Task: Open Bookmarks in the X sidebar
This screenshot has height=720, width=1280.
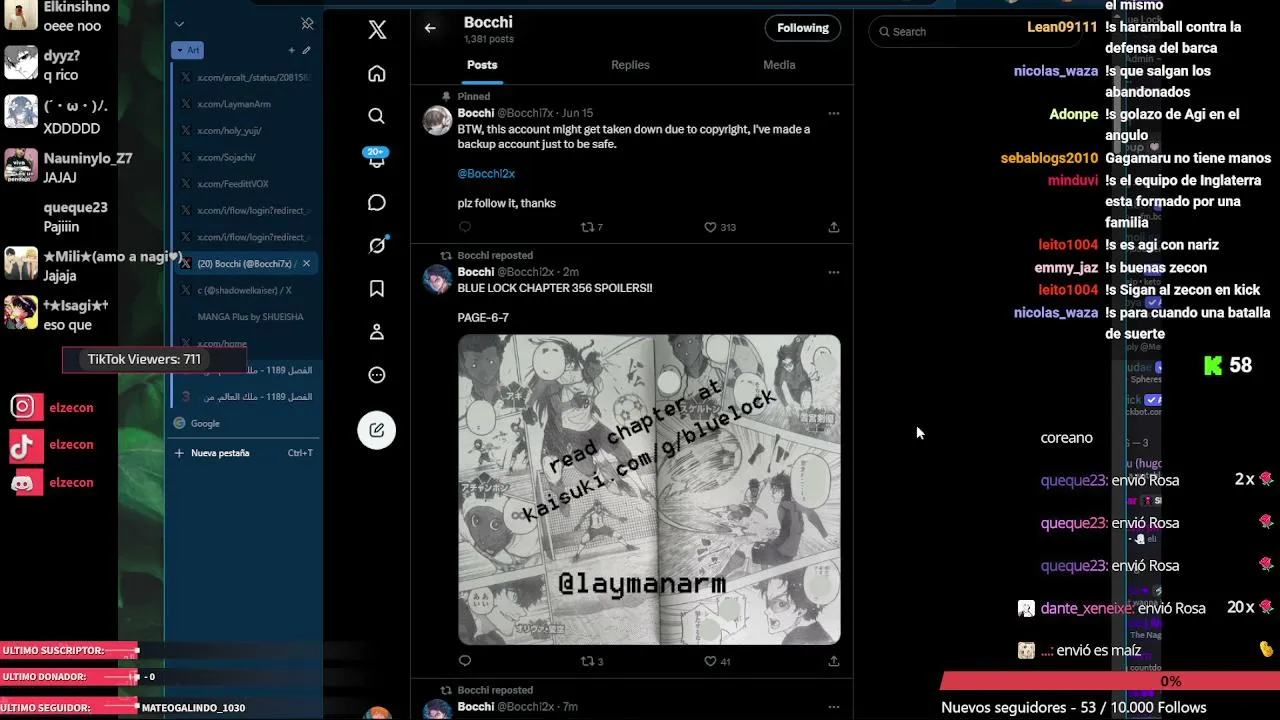Action: pos(377,289)
